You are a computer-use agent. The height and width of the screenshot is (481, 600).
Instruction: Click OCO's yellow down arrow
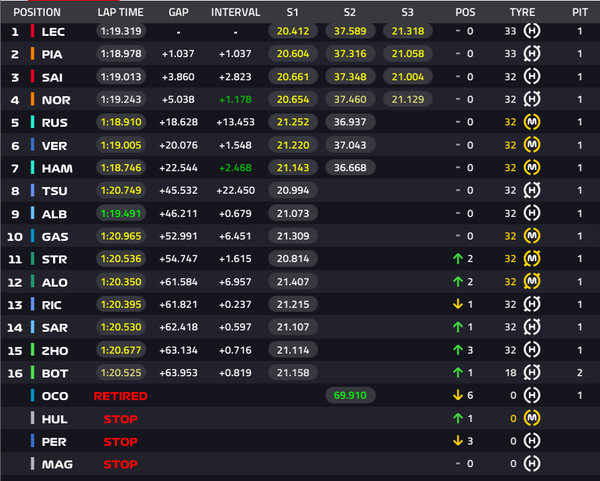click(x=458, y=395)
